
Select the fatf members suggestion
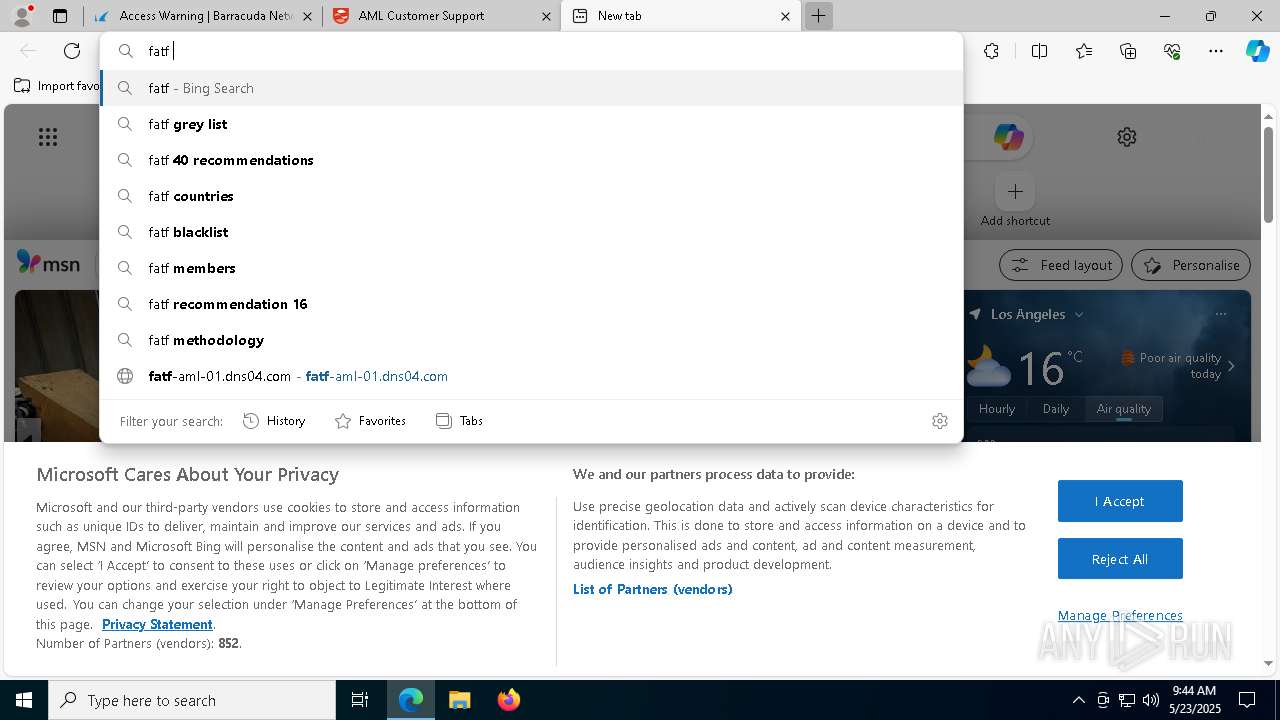[531, 268]
